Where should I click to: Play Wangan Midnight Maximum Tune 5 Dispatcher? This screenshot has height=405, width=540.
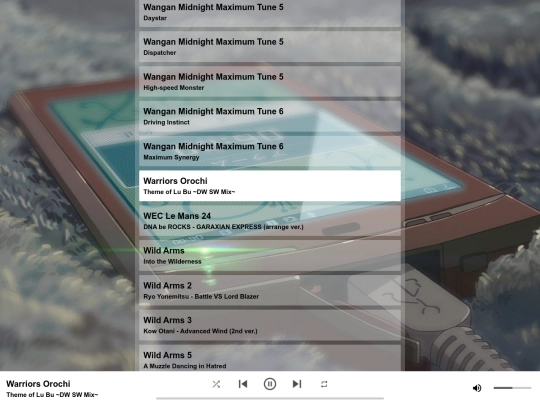pyautogui.click(x=270, y=46)
